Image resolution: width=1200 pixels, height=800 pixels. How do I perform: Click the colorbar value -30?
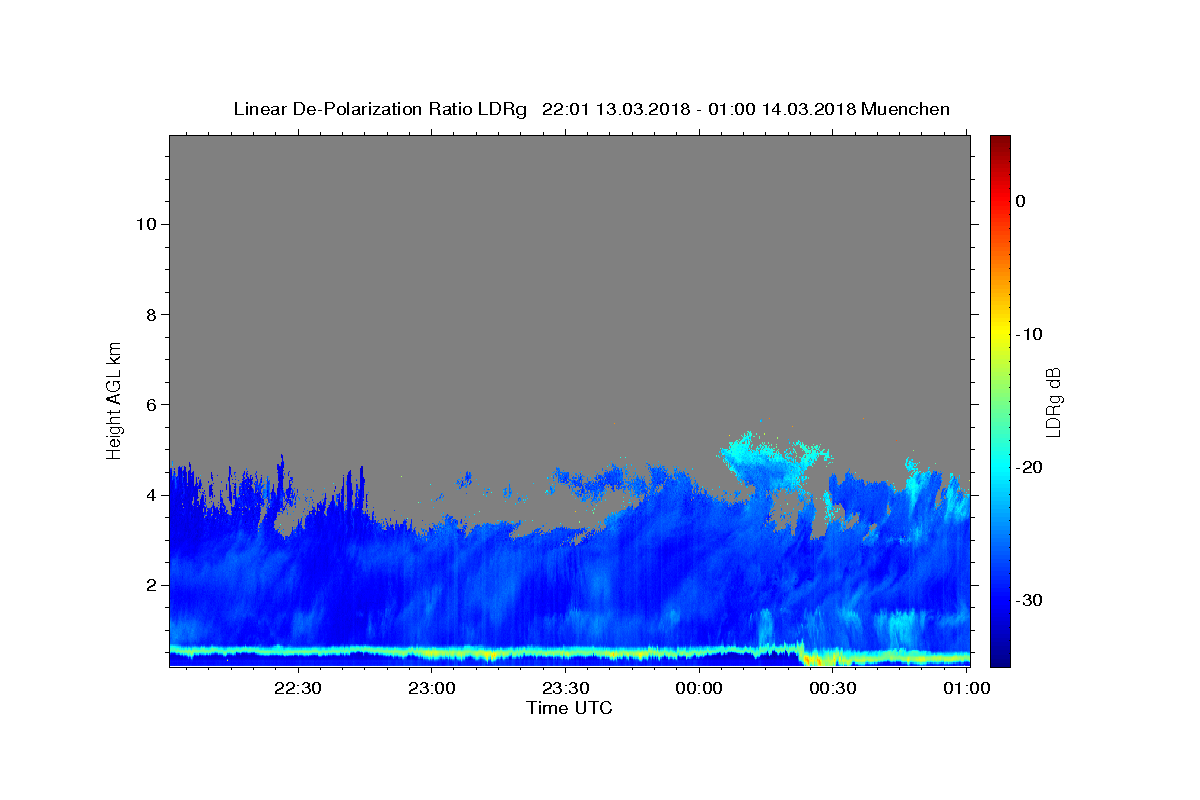[x=1030, y=600]
